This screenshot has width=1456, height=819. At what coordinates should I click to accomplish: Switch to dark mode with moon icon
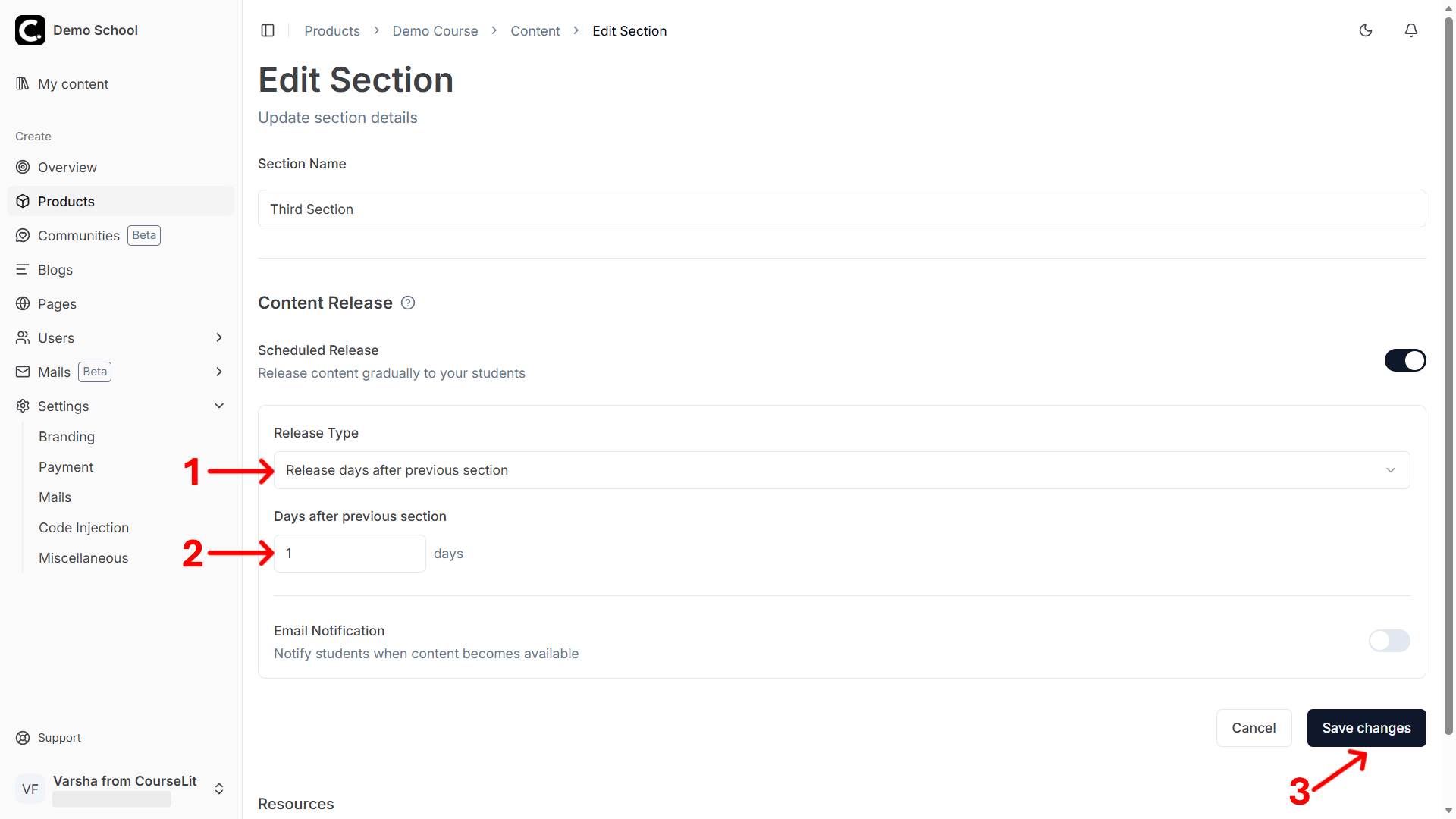click(1366, 30)
